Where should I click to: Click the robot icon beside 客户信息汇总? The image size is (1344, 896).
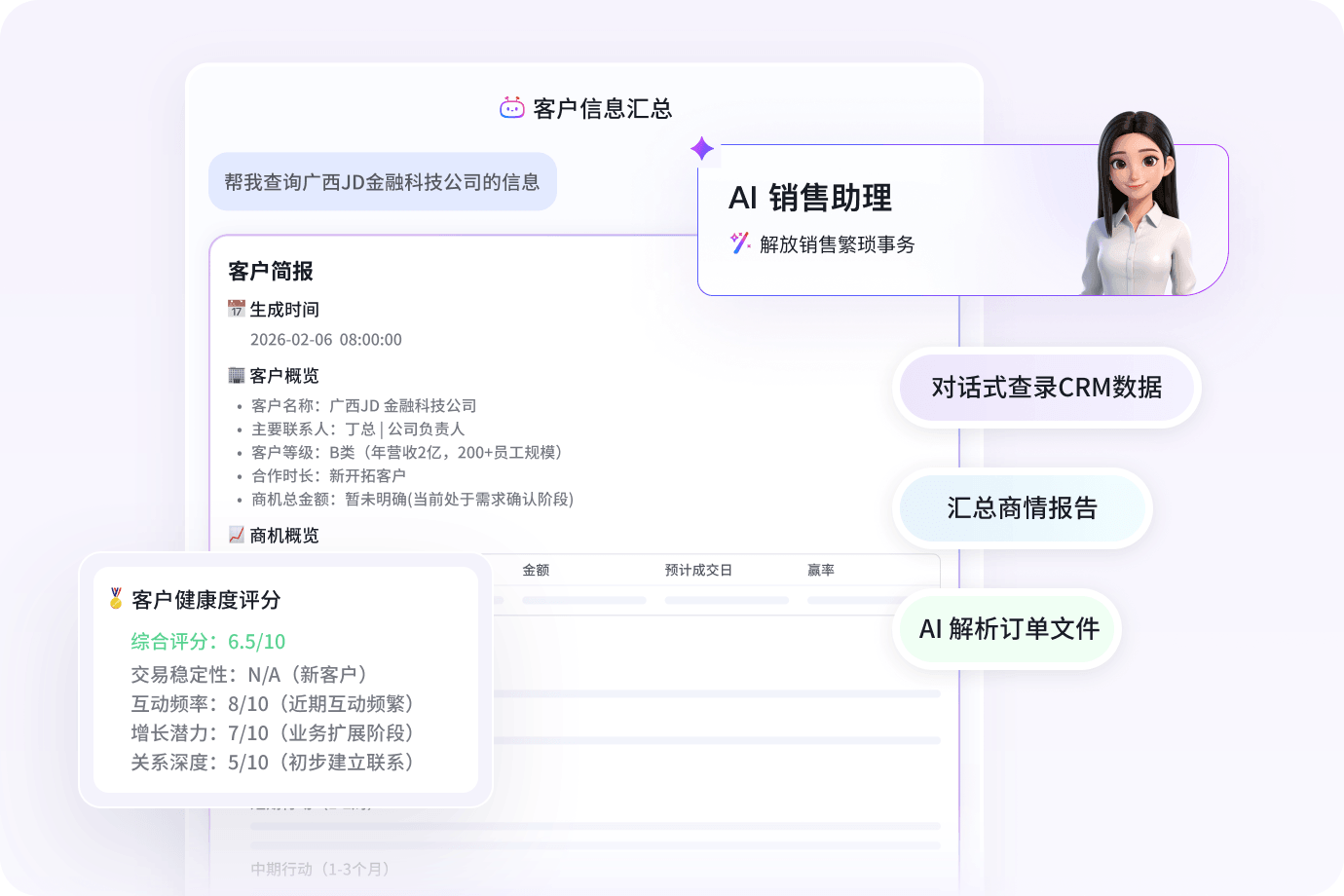pyautogui.click(x=512, y=107)
